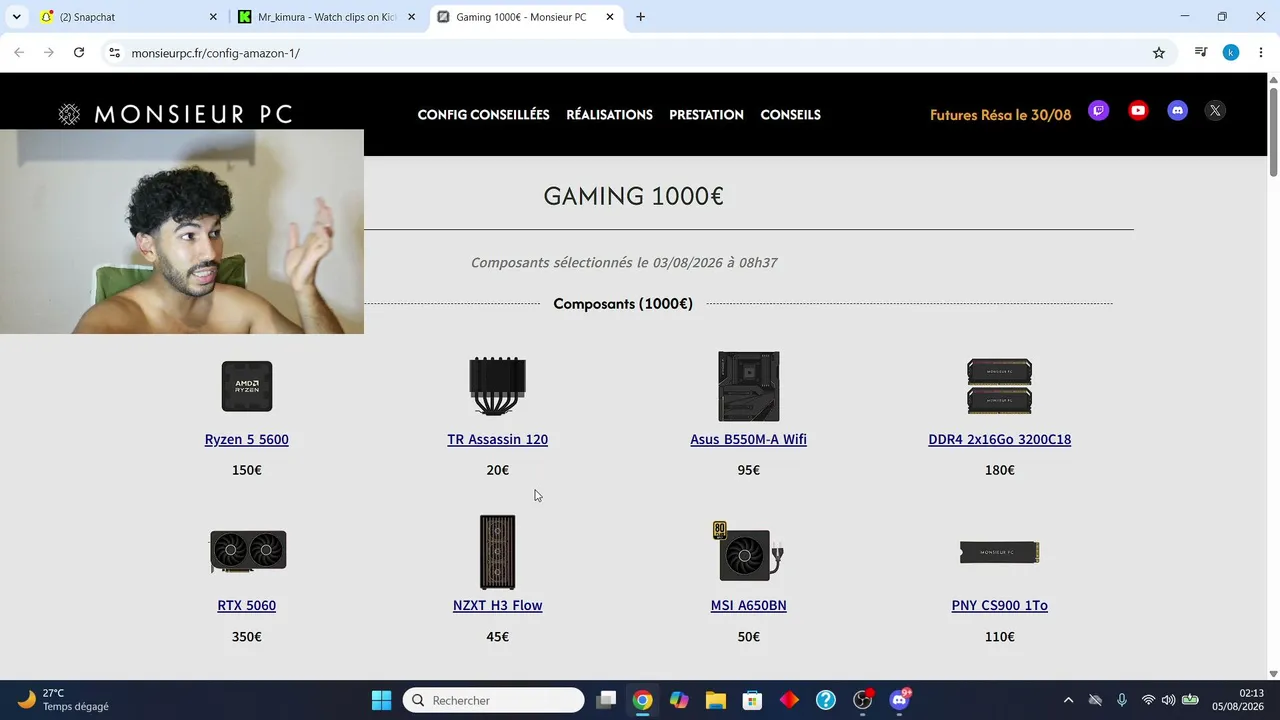This screenshot has height=720, width=1280.
Task: Open the X (Twitter) icon in site header
Action: tap(1215, 111)
